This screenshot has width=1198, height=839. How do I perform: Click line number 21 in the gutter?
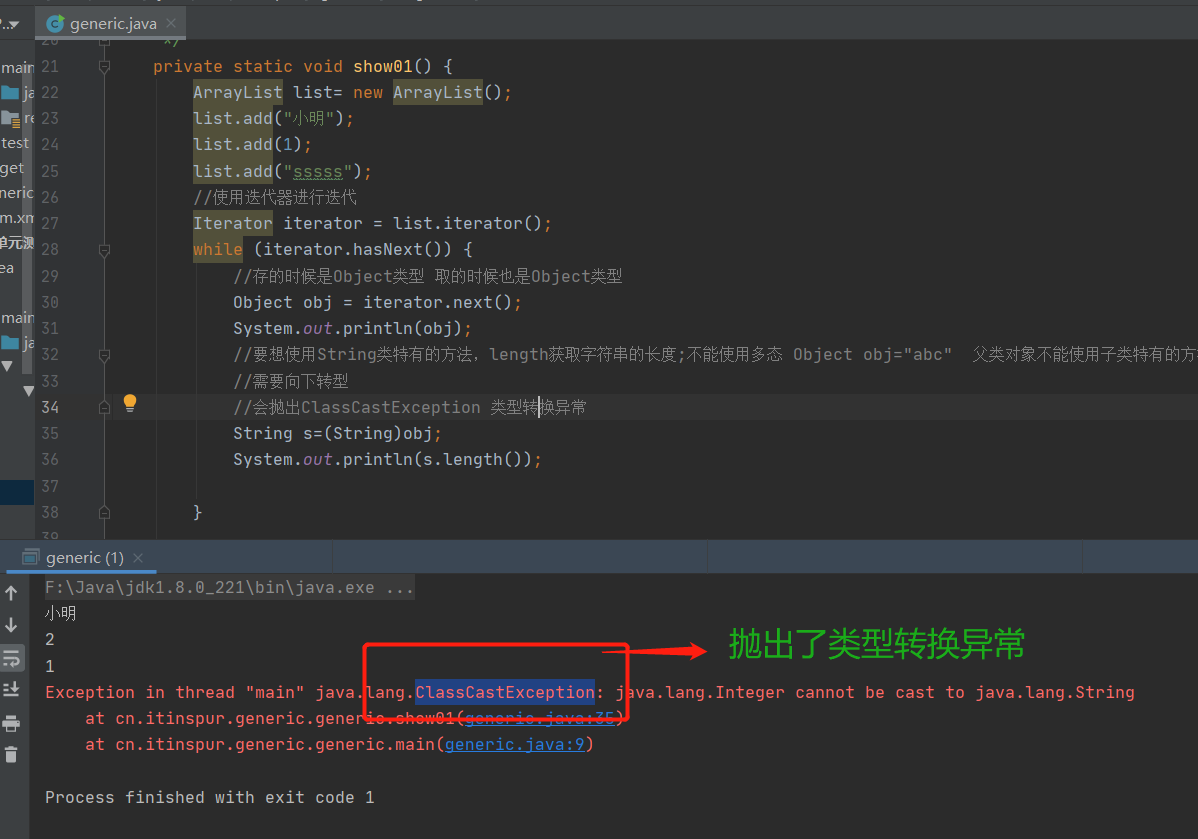tap(50, 66)
